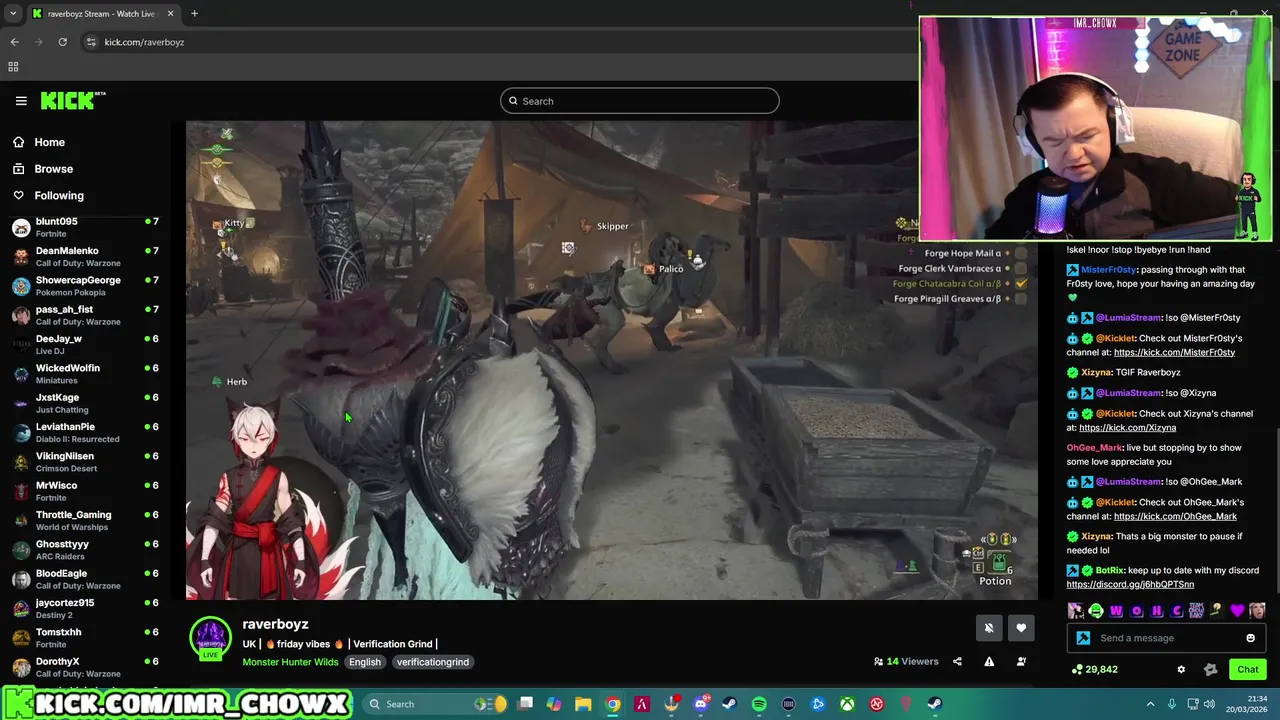Open the kick.com/OhGee_Mark chat link
The height and width of the screenshot is (720, 1280).
[1175, 516]
